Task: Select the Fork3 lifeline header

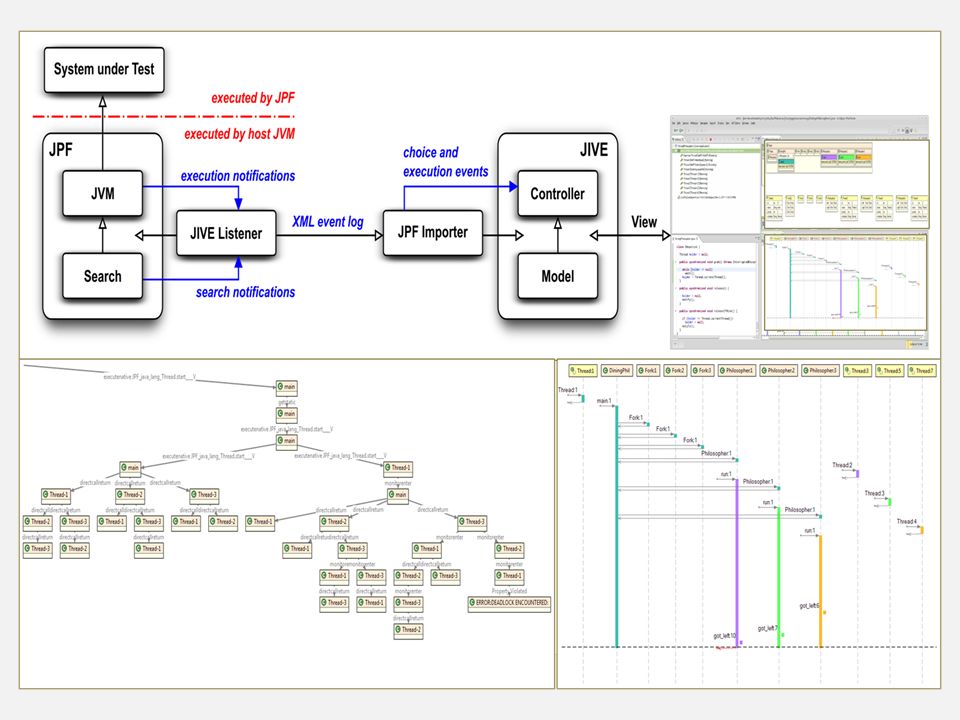Action: coord(702,370)
